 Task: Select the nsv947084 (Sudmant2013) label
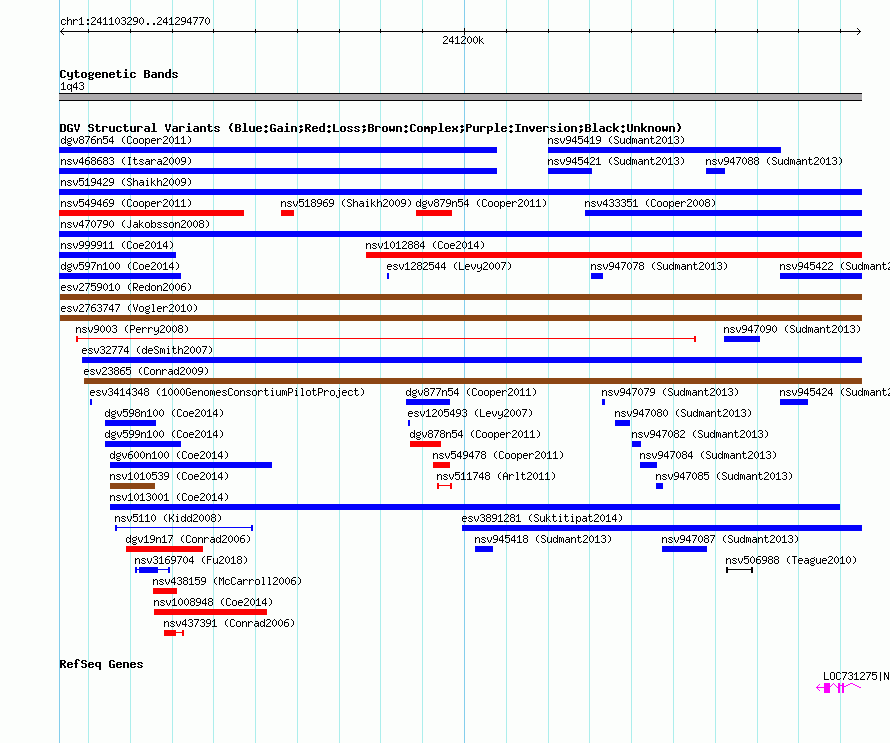708,455
